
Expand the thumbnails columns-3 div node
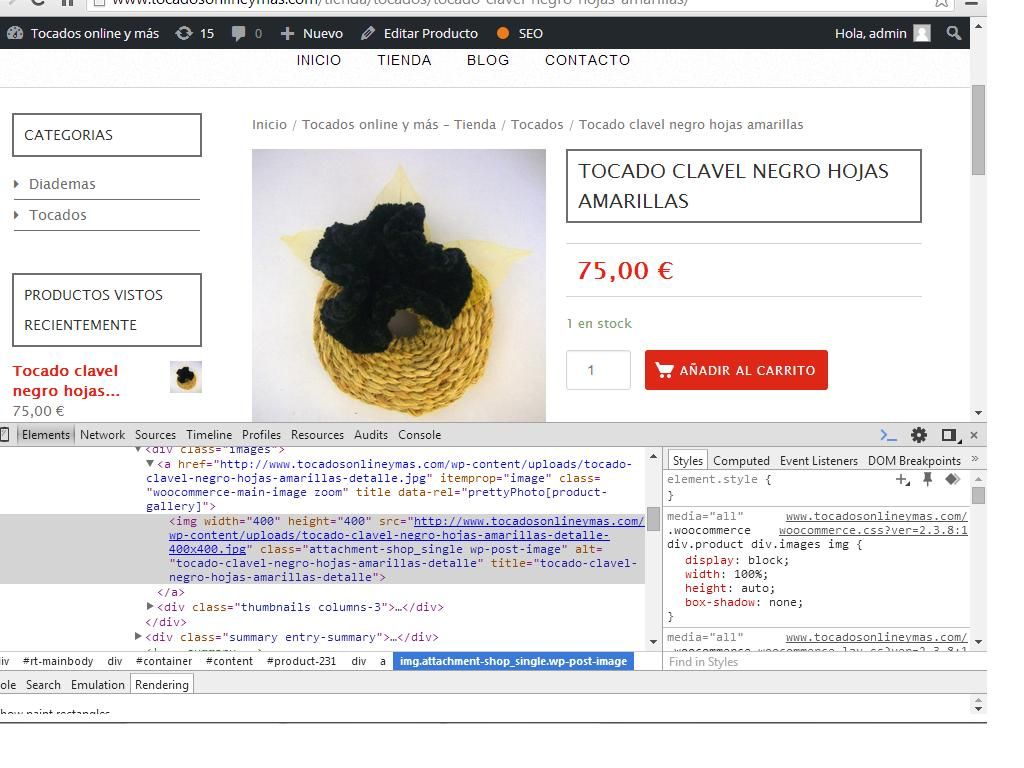(150, 607)
